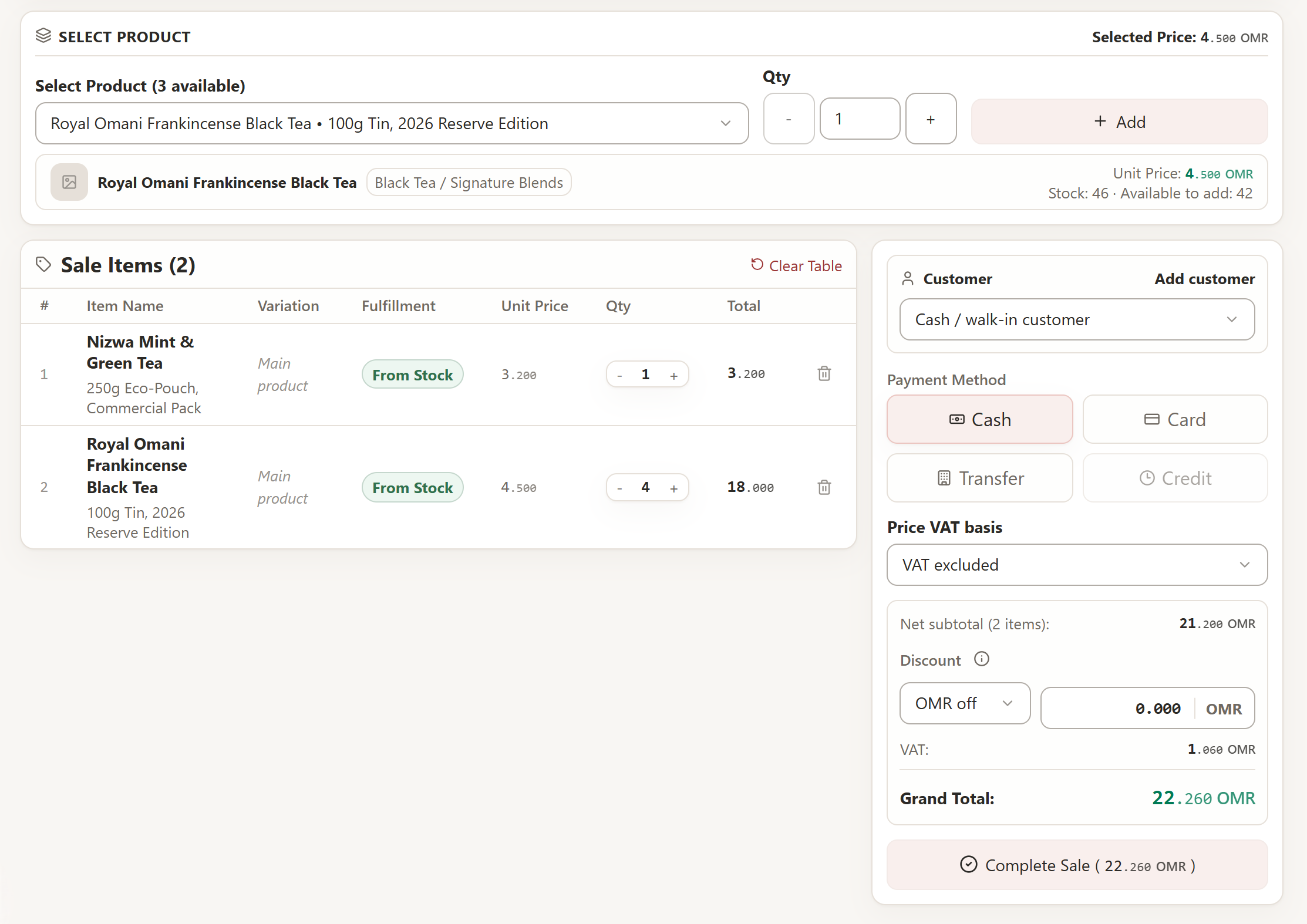The image size is (1307, 924).
Task: Open the Price VAT basis dropdown
Action: click(1077, 565)
